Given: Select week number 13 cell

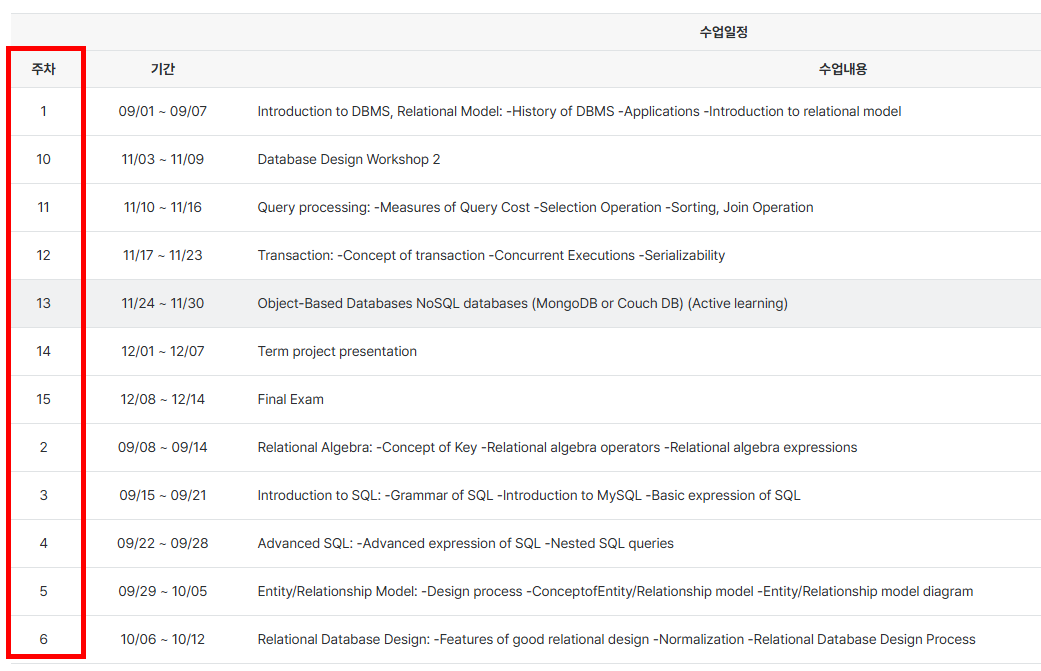Looking at the screenshot, I should (43, 303).
